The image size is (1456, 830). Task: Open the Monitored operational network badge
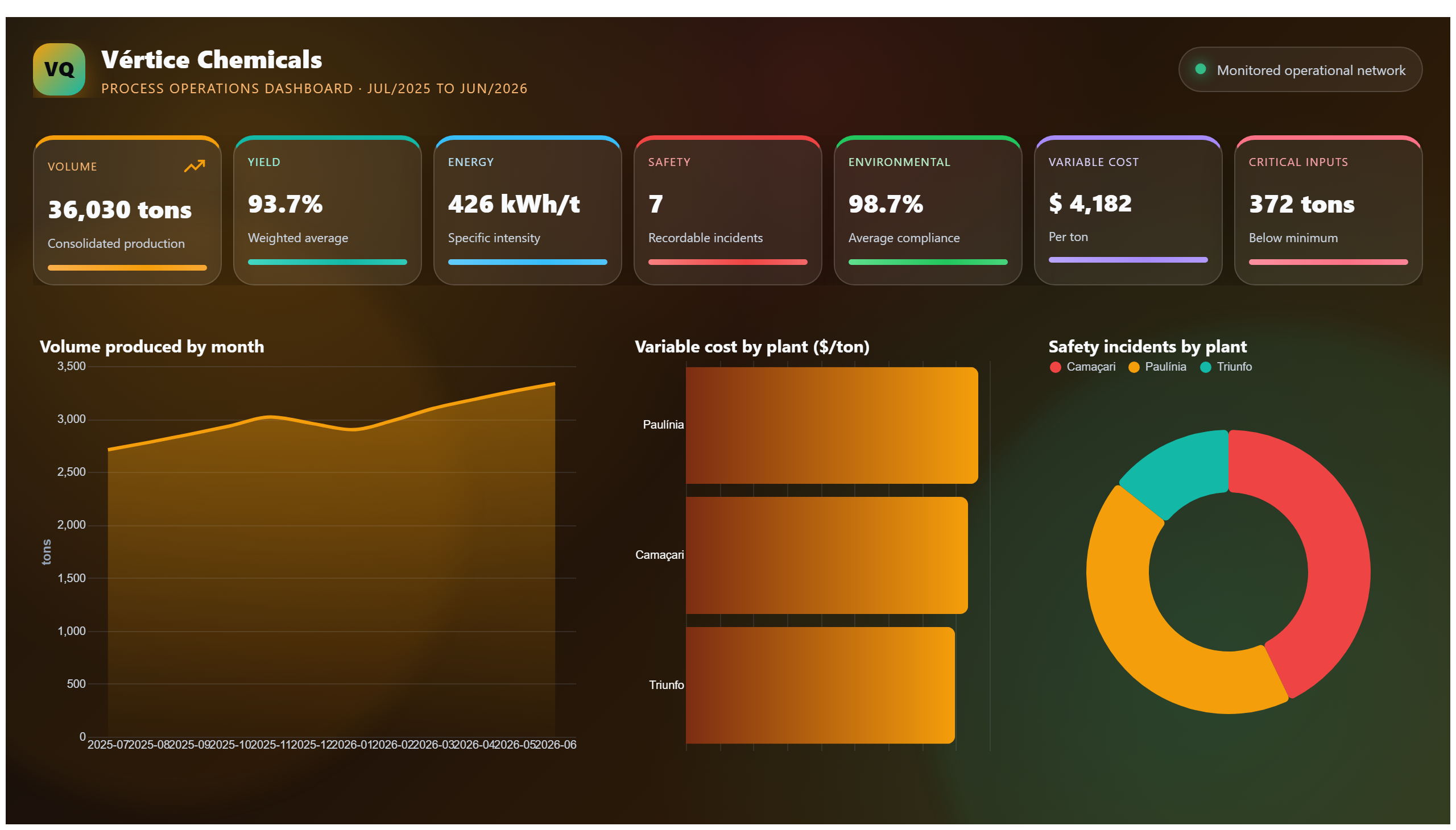click(x=1300, y=69)
